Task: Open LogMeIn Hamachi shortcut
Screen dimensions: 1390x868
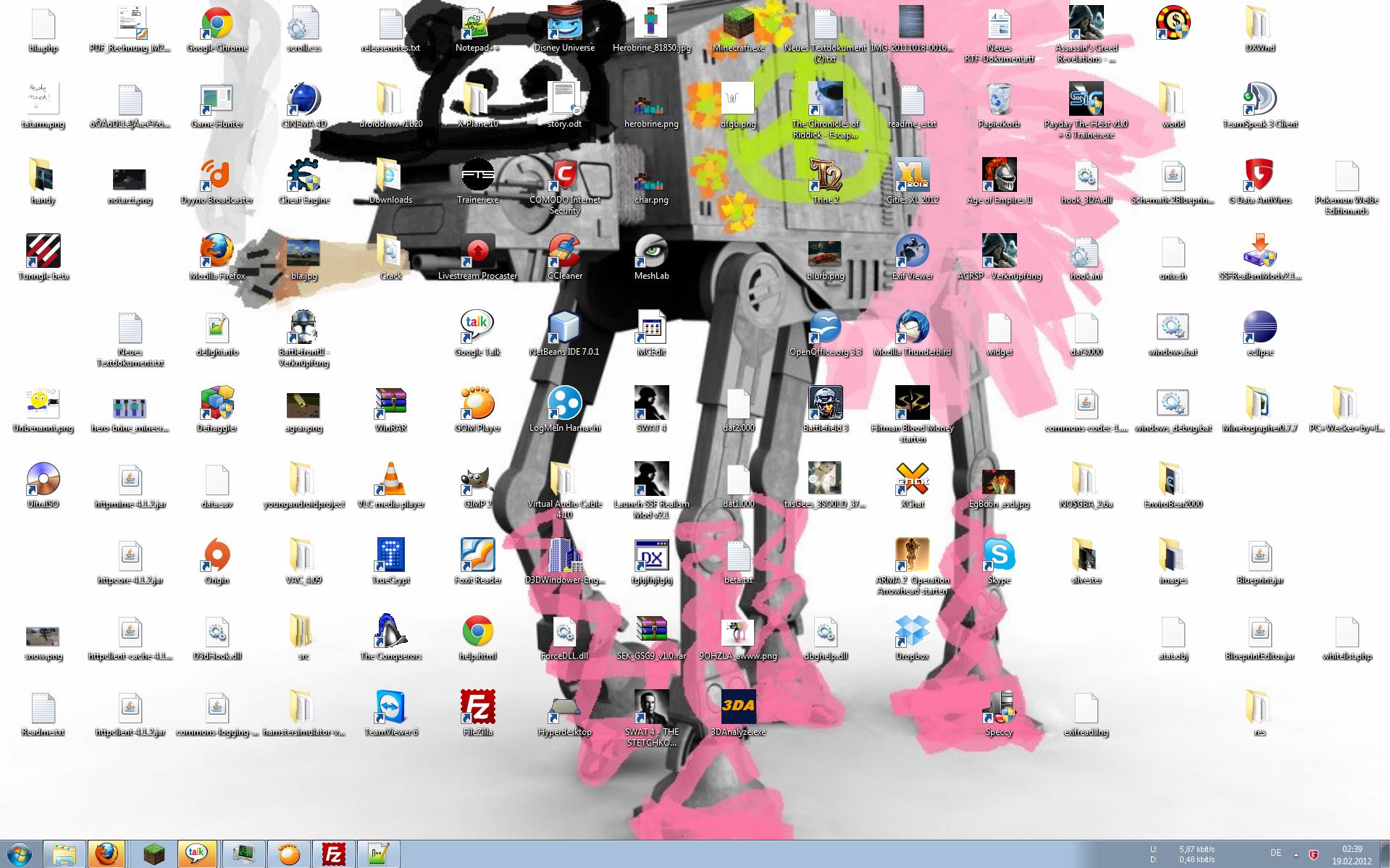Action: click(x=564, y=410)
